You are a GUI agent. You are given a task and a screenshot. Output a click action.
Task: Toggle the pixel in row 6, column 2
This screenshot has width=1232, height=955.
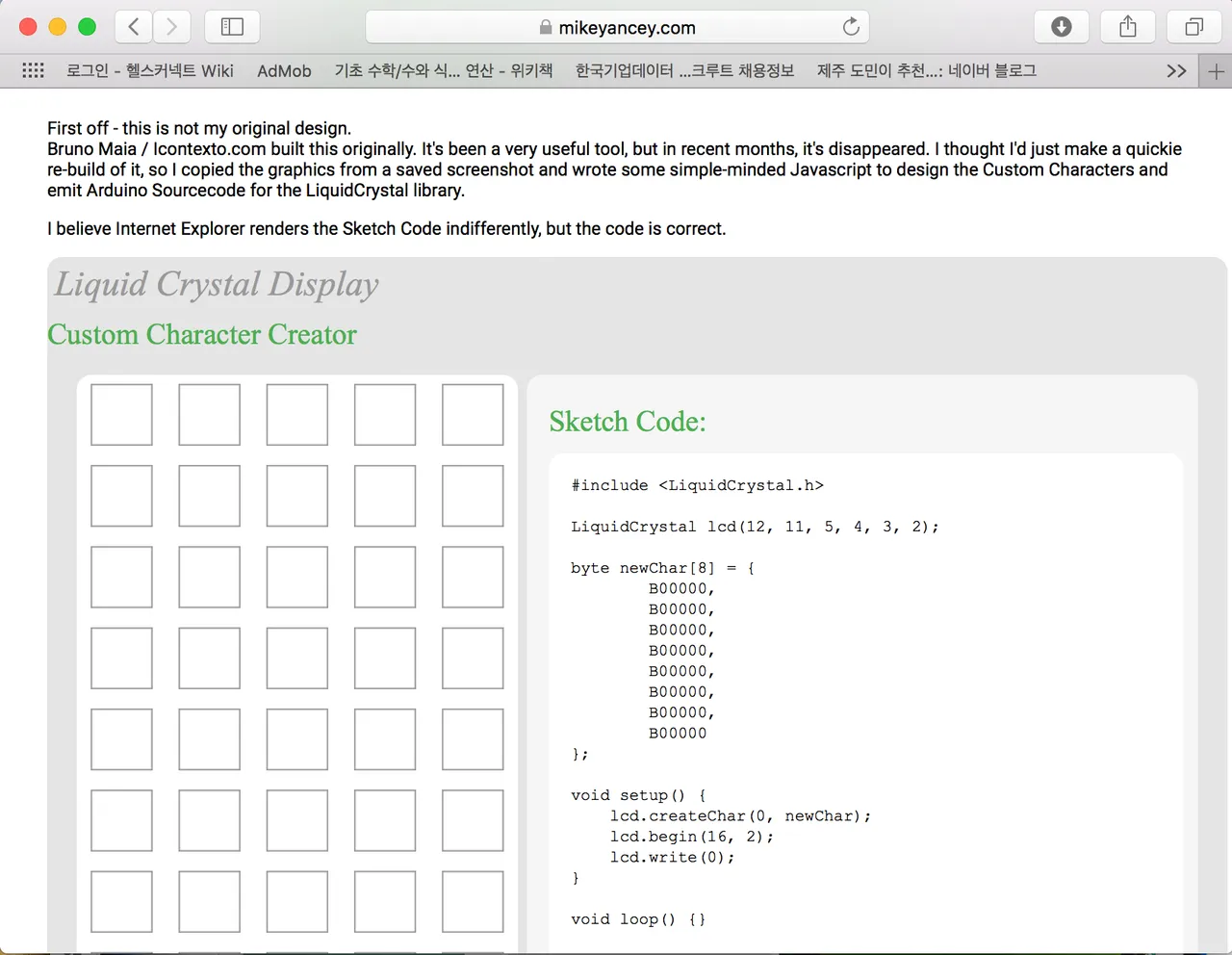(209, 820)
